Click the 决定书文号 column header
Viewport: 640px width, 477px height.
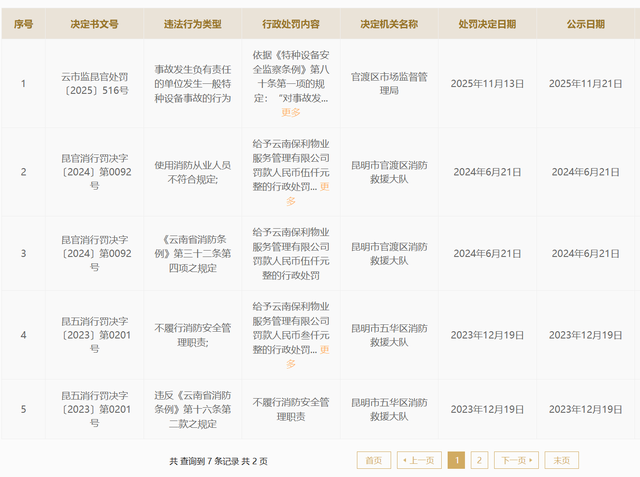tap(94, 24)
